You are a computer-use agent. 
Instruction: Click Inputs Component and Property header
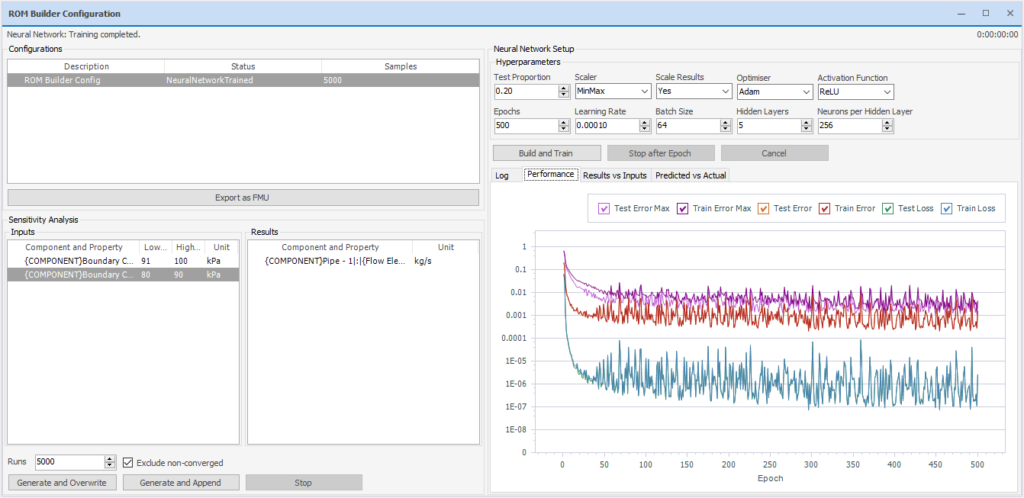click(74, 247)
